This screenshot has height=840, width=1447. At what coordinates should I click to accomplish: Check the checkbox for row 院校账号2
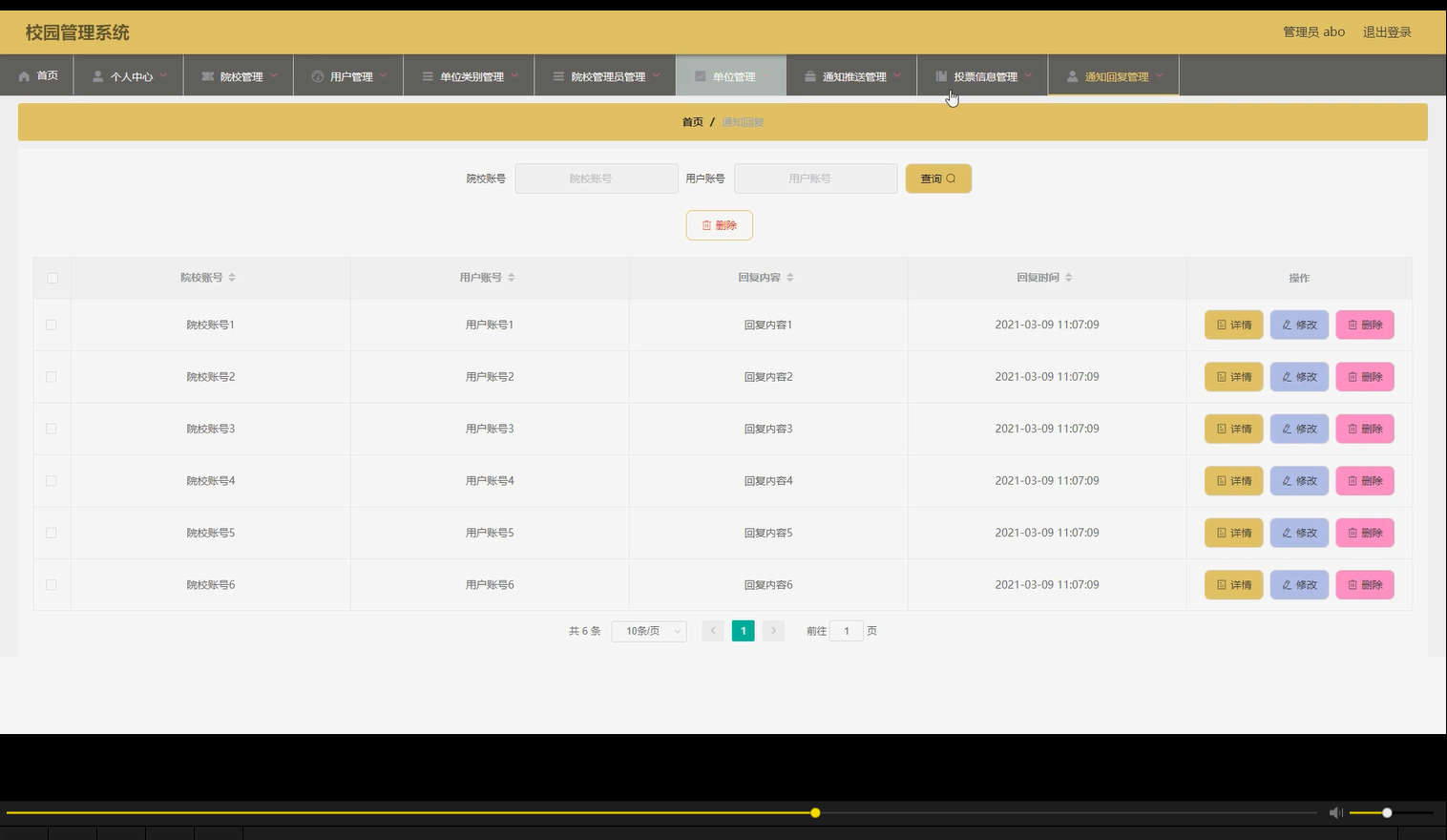coord(52,377)
